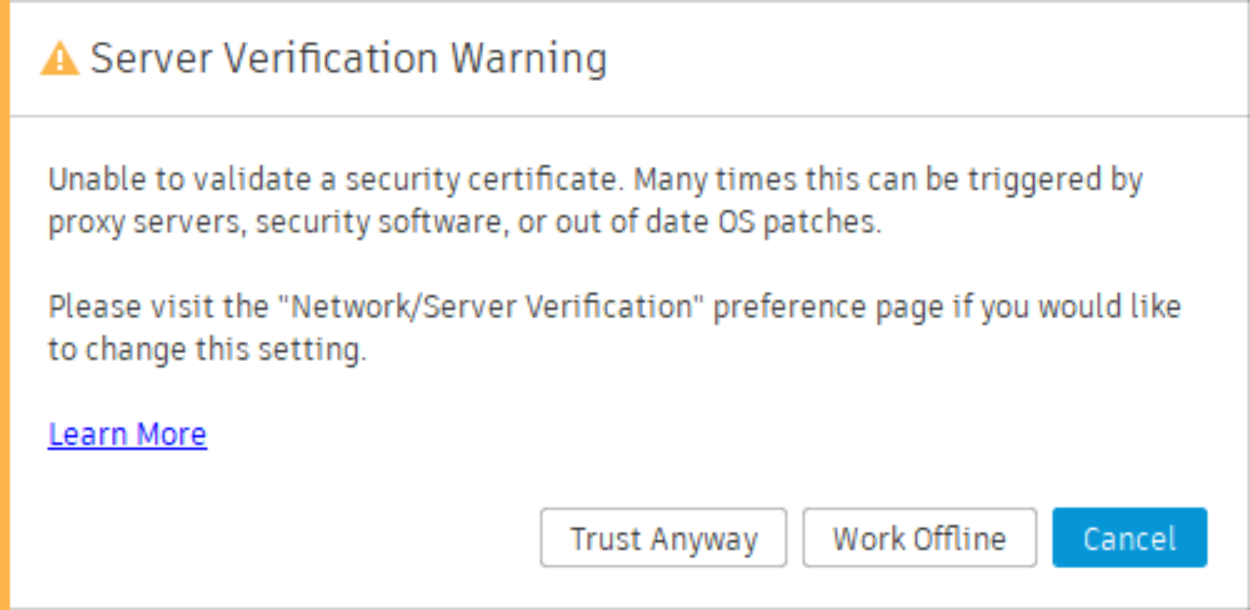
Task: Click the orange warning triangle icon
Action: (59, 60)
